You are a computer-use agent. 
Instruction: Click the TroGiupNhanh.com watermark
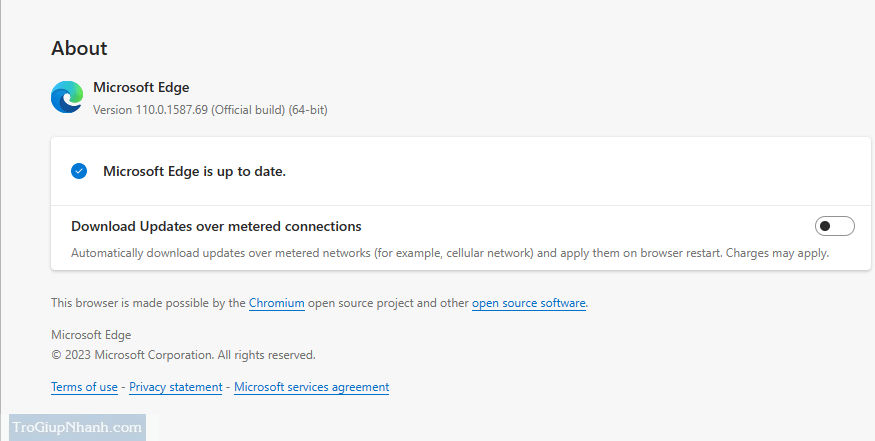coord(77,428)
